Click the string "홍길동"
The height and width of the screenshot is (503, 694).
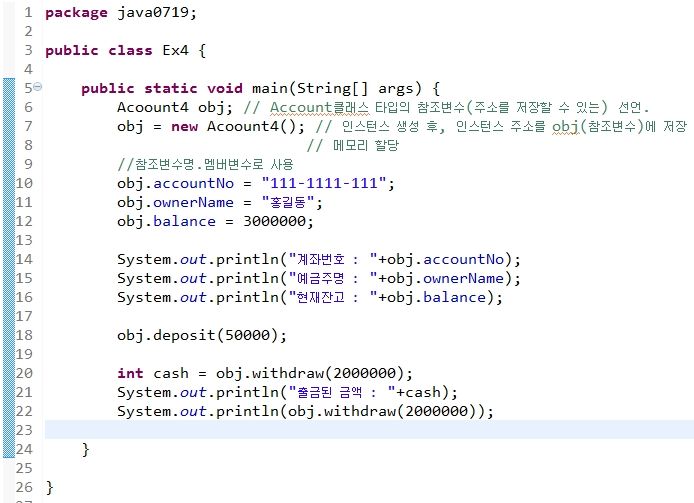click(288, 202)
